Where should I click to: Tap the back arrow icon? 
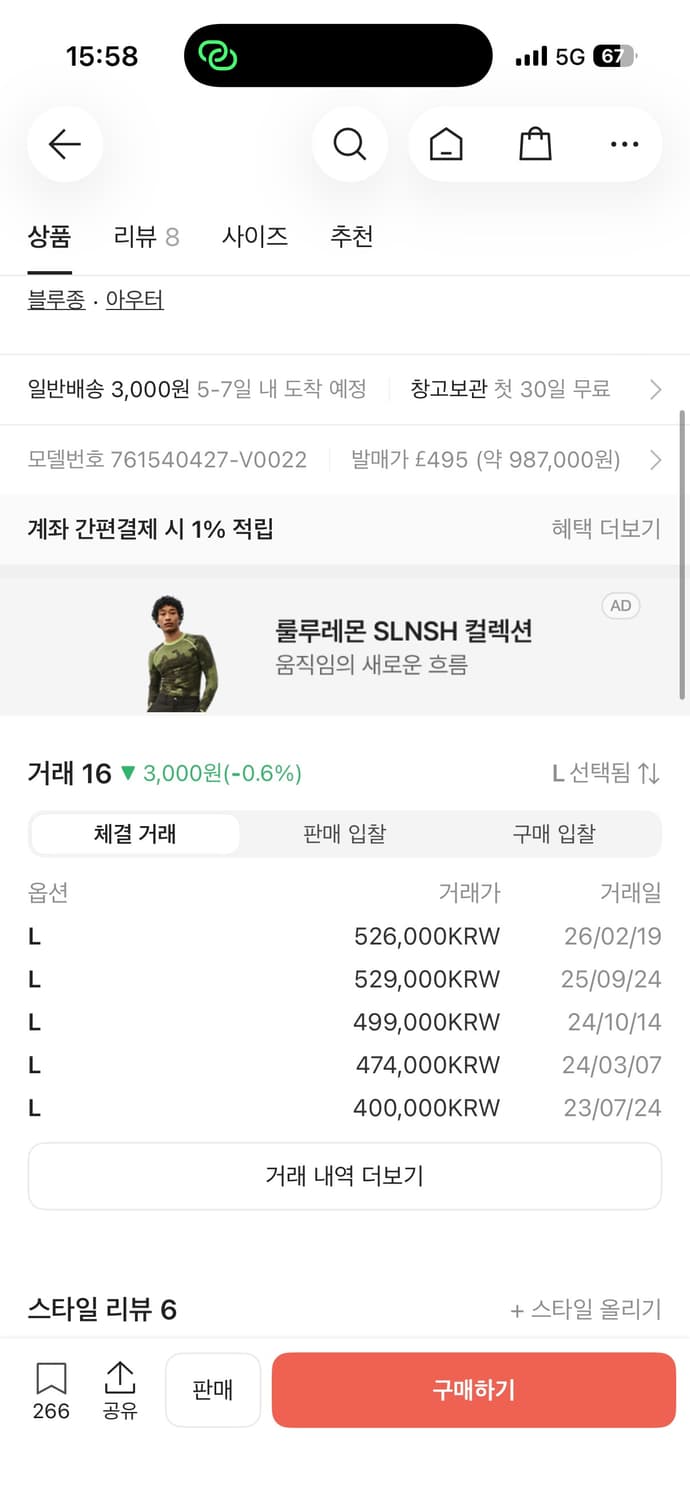pos(64,144)
